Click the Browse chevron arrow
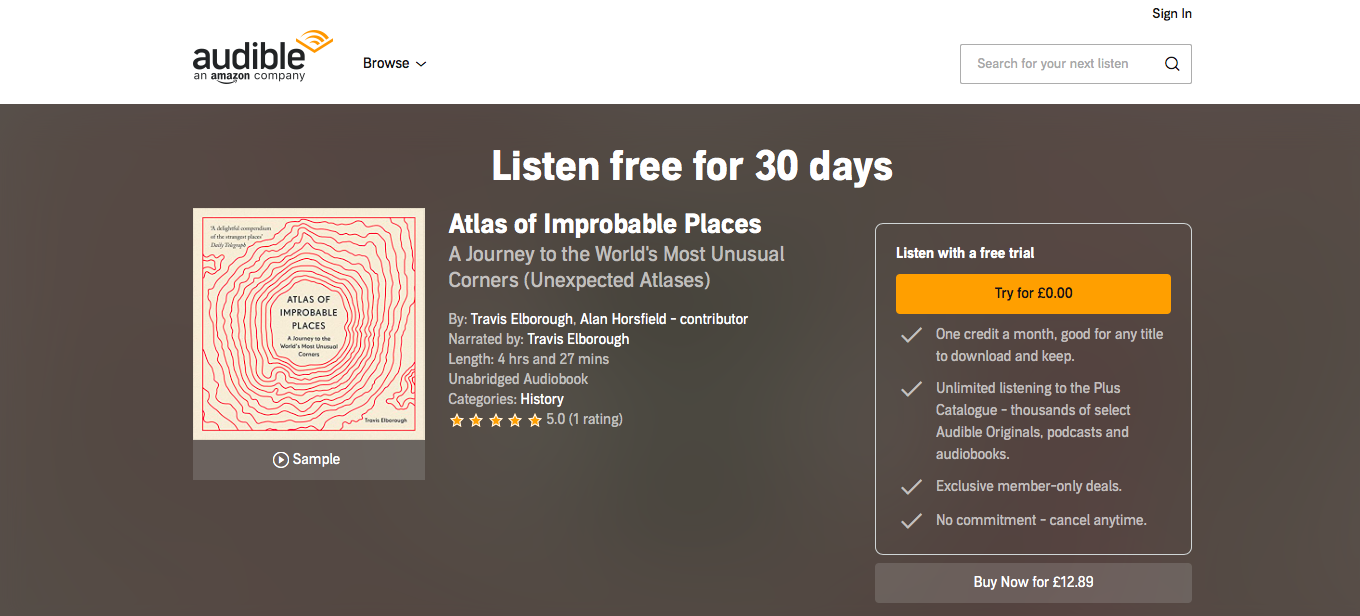This screenshot has height=616, width=1360. point(421,64)
